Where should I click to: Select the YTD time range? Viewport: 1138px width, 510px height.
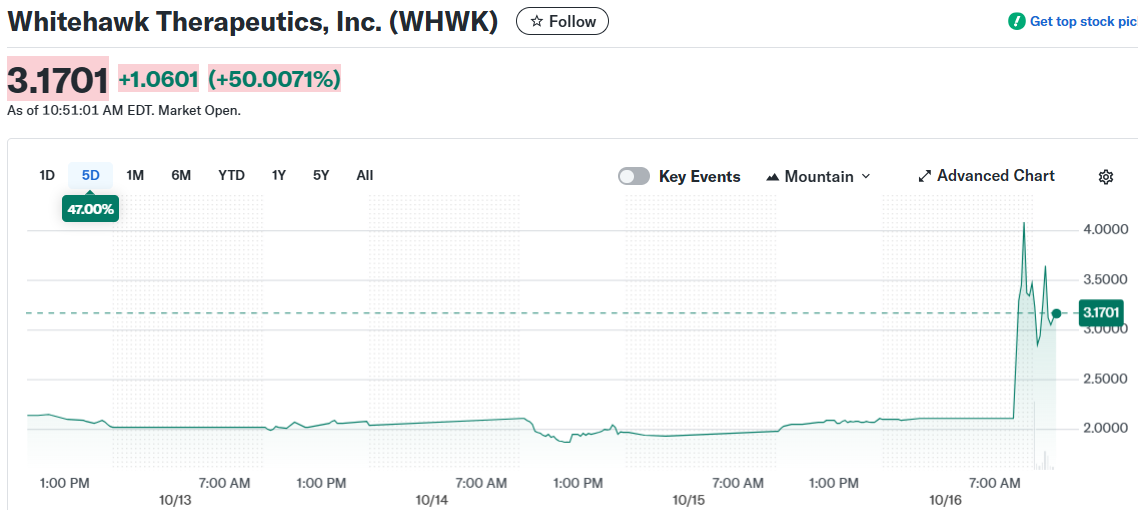pos(231,175)
